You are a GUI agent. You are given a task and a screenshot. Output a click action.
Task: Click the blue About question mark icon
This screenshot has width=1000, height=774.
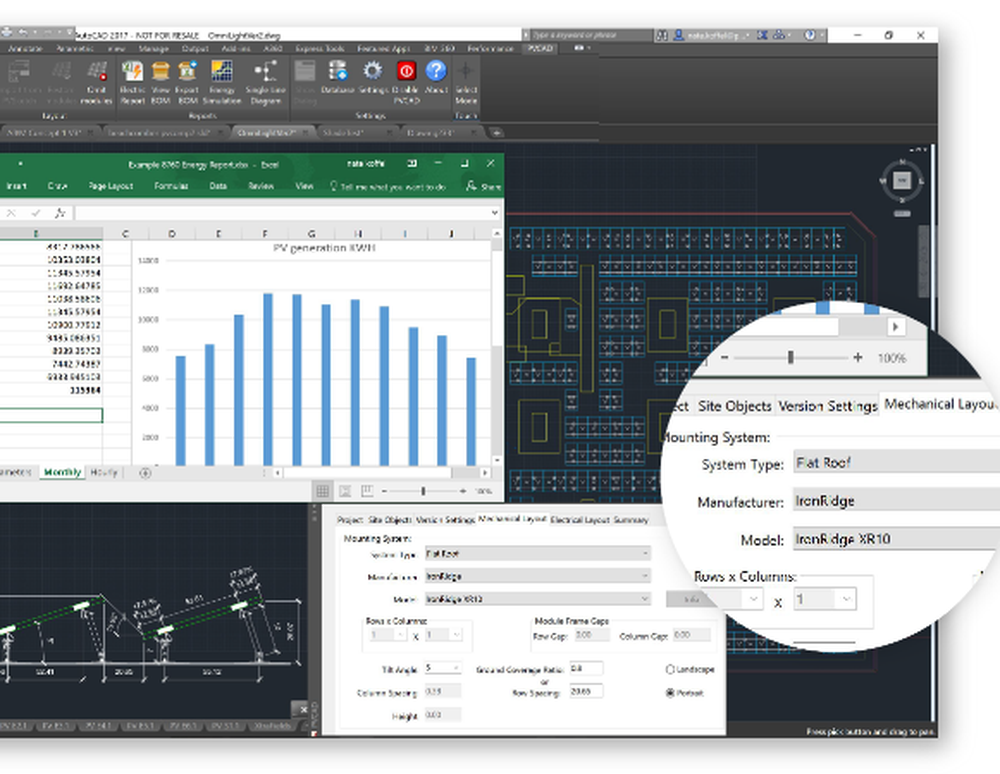tap(436, 71)
